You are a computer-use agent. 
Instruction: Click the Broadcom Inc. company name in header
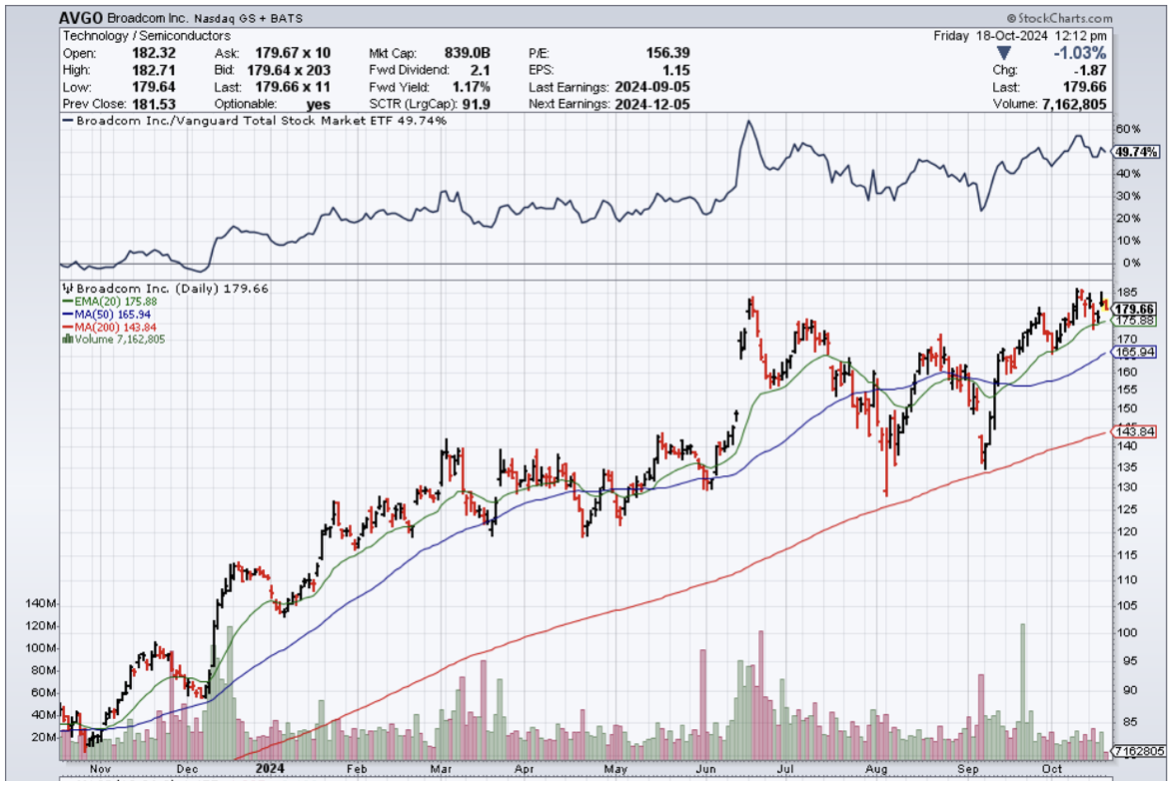coord(147,18)
